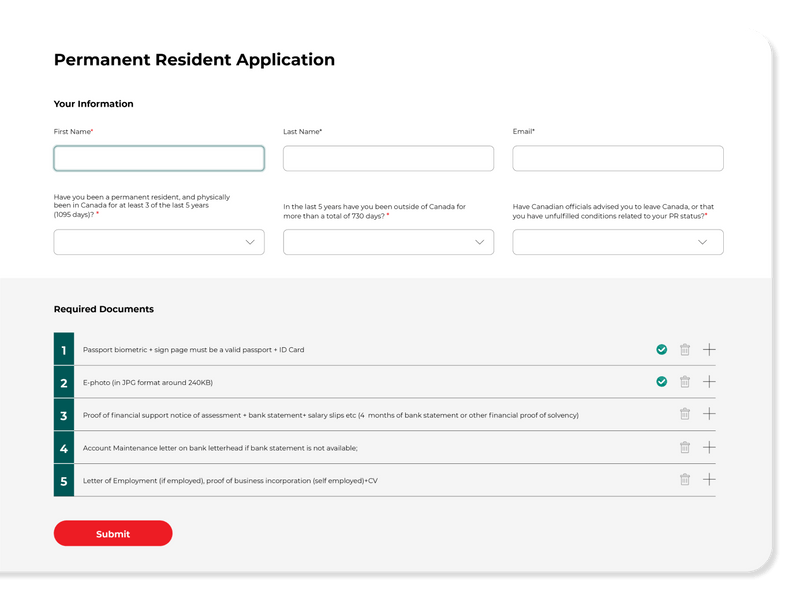Screen dimensions: 800x600
Task: Toggle green checkmark on Passport biometric row
Action: coord(661,350)
